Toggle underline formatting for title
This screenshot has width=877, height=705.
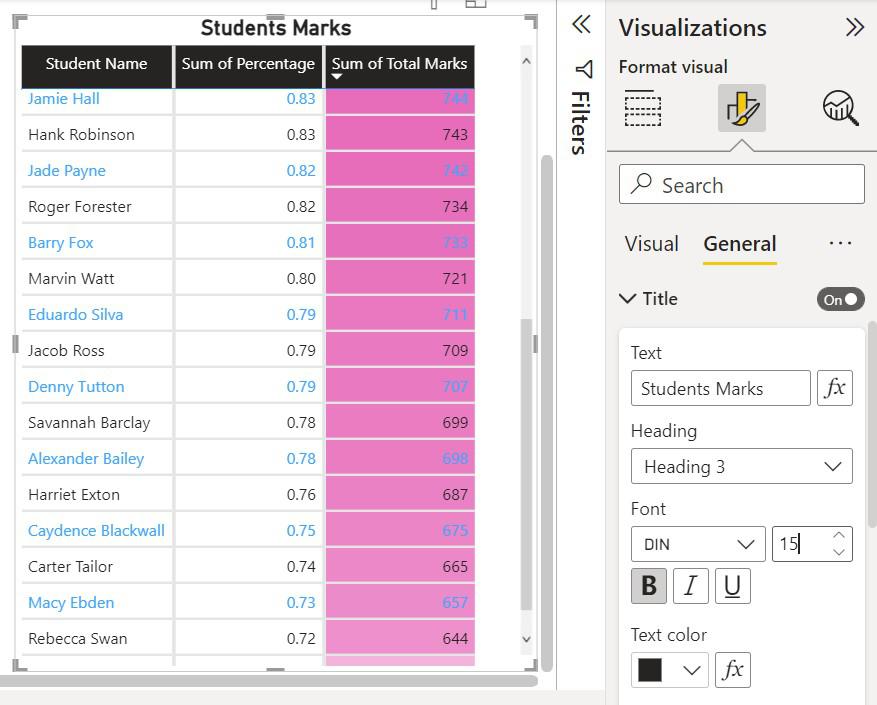click(732, 587)
